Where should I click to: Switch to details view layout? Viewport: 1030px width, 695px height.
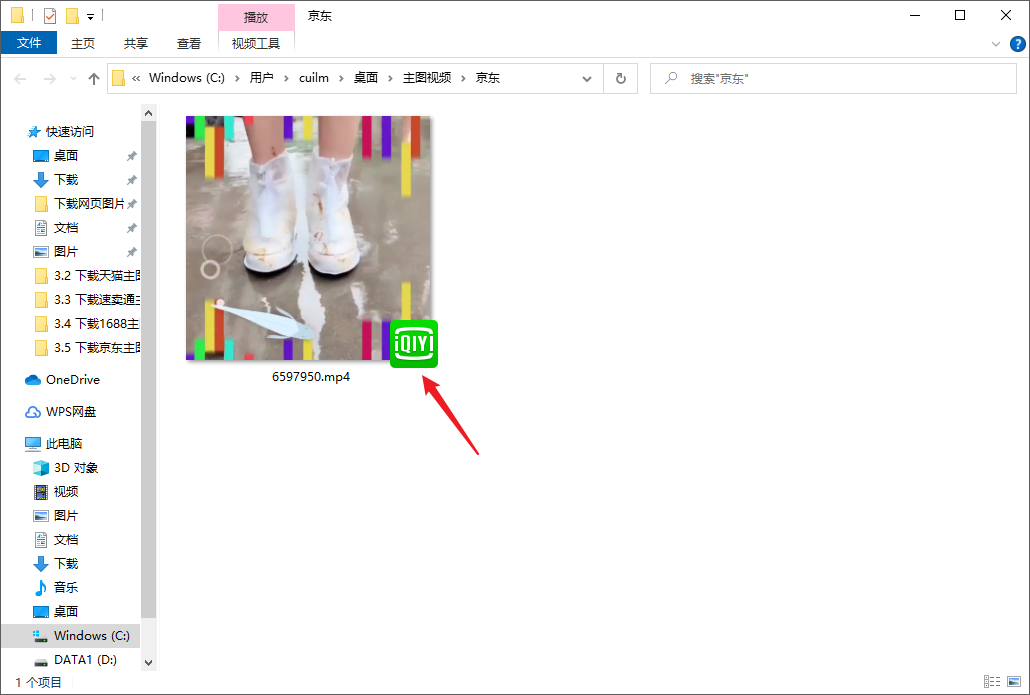point(992,682)
